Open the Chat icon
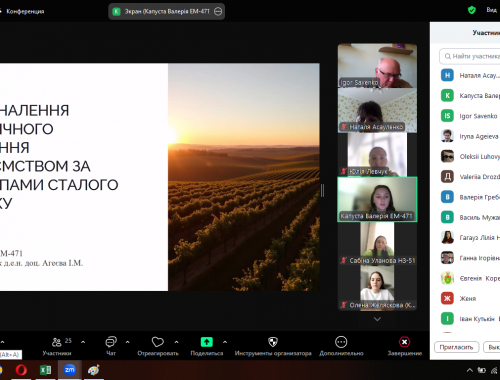500x380 pixels. pos(111,342)
